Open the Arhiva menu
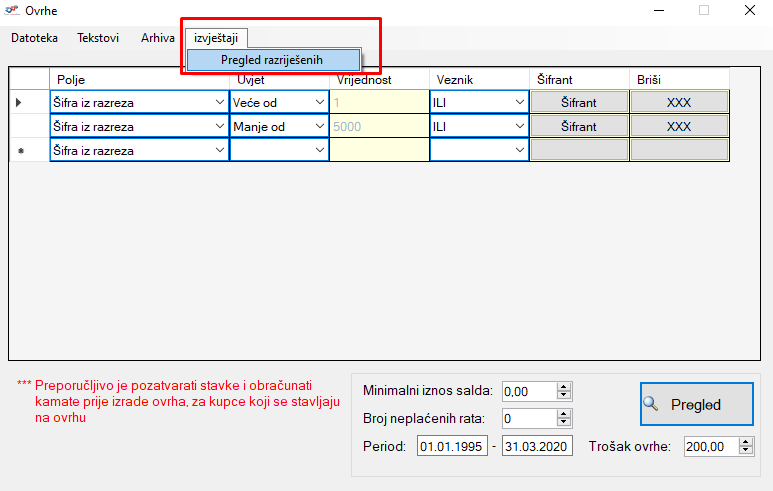773x491 pixels. pyautogui.click(x=158, y=38)
